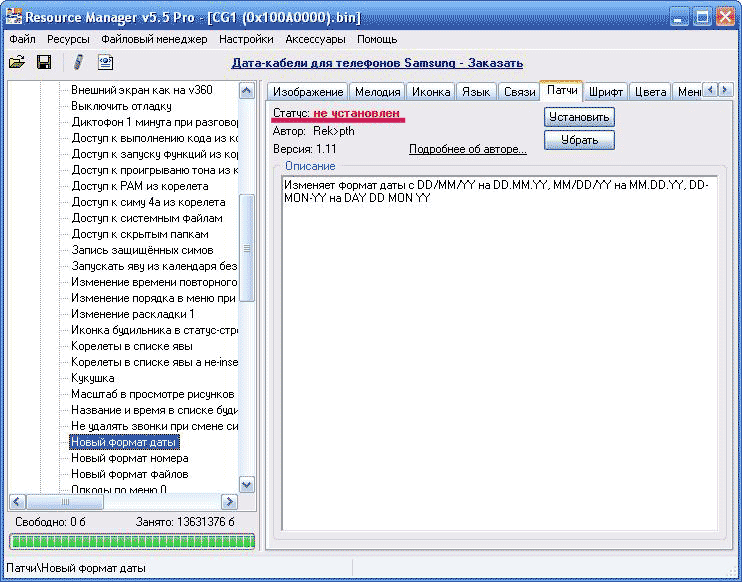Select Доступ к проигрываню тона patch
This screenshot has width=742, height=582.
pyautogui.click(x=154, y=170)
